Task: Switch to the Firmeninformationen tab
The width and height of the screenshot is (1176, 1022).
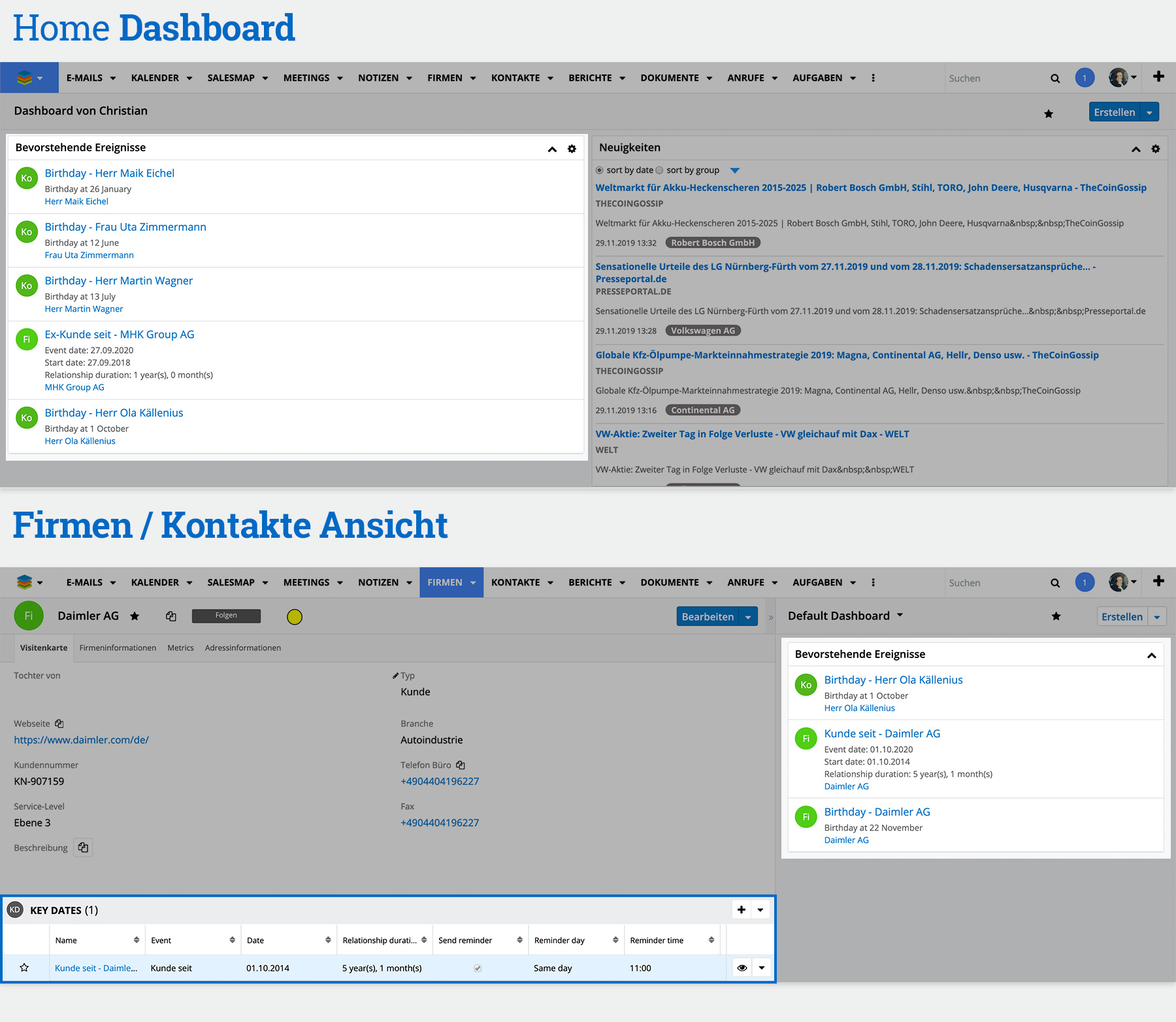Action: [x=118, y=648]
